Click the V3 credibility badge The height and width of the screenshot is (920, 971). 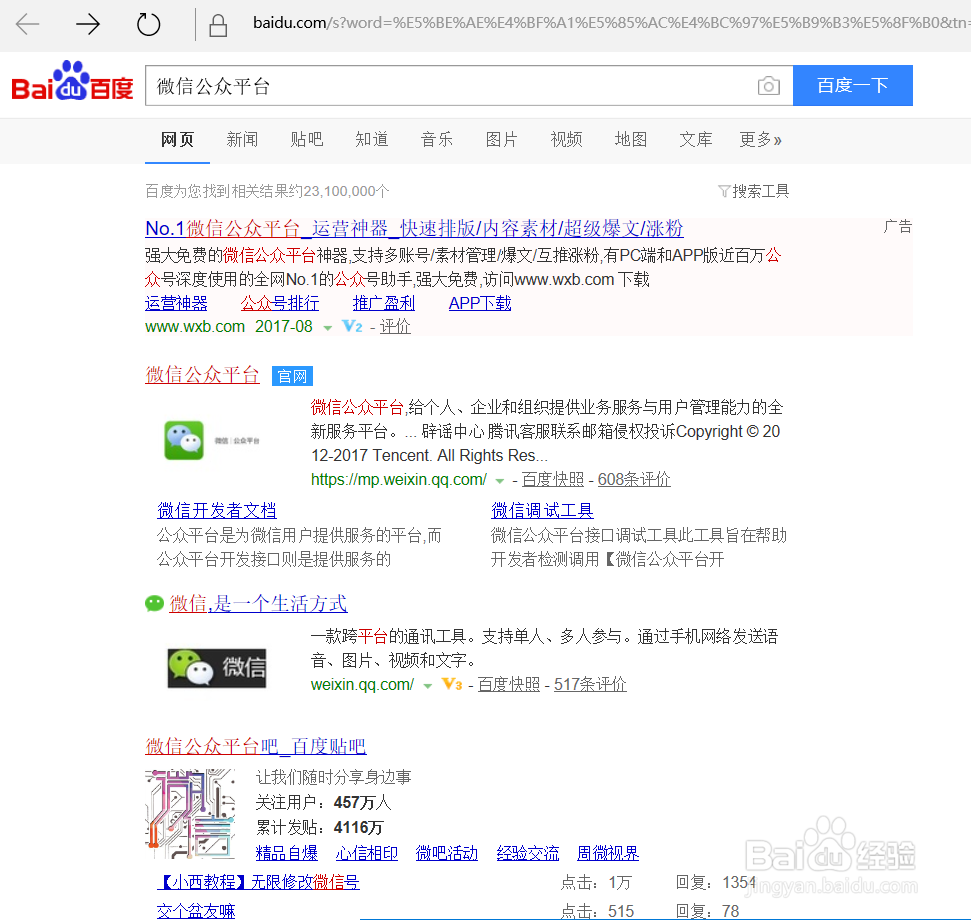click(451, 684)
